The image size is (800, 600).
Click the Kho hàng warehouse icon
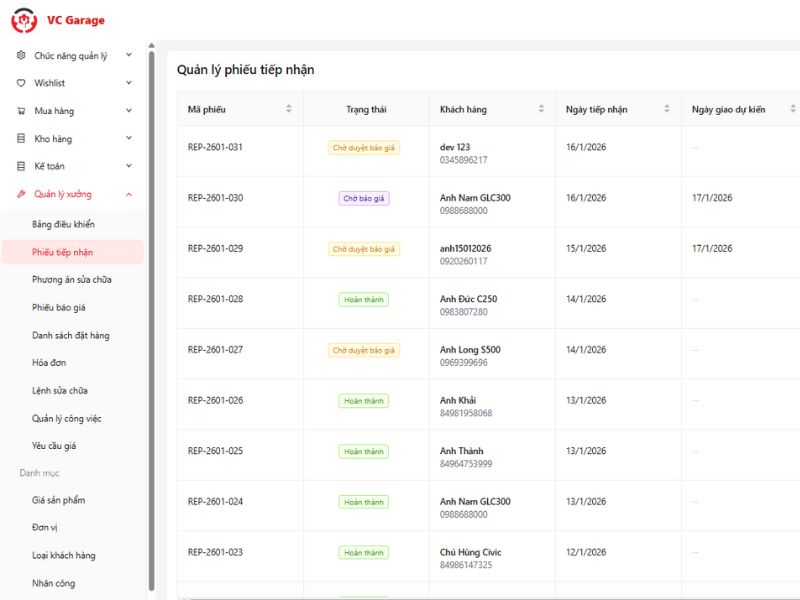coord(22,139)
